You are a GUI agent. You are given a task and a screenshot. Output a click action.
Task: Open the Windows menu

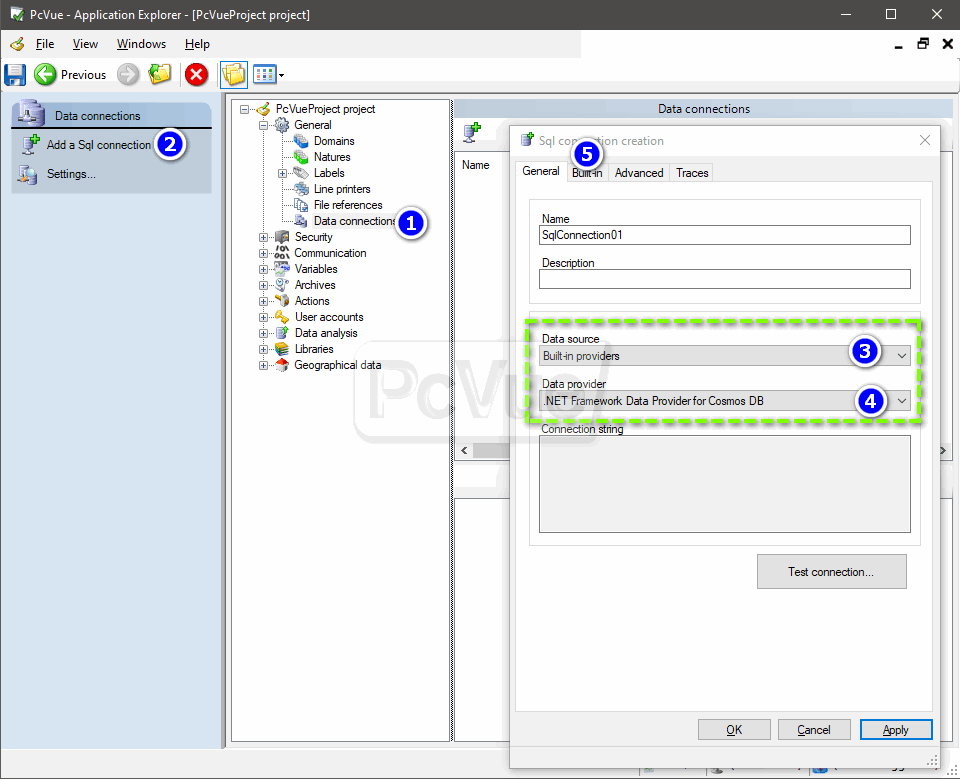tap(141, 44)
